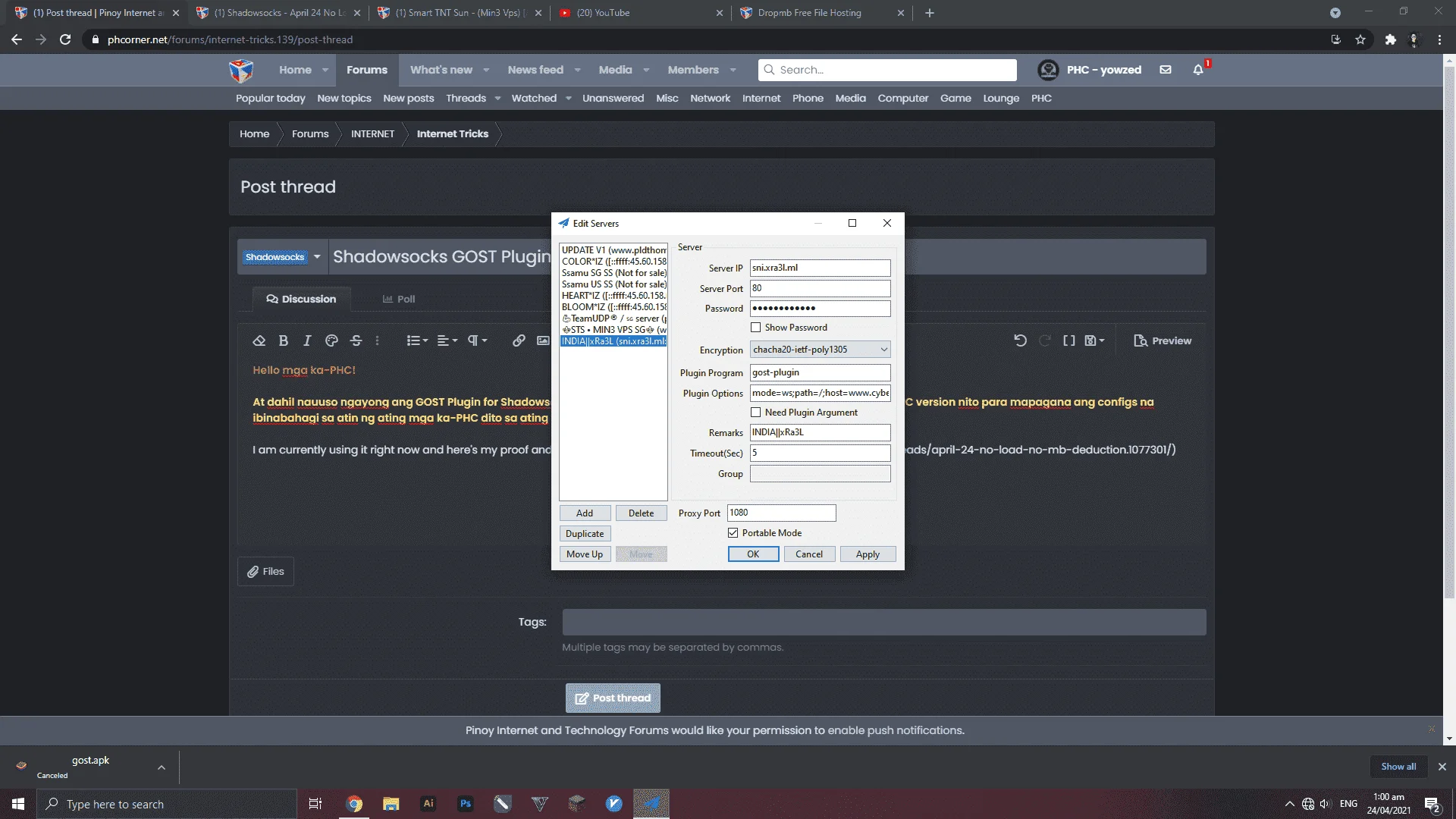Expand the What's new menu arrow
1456x819 pixels.
[x=486, y=71]
